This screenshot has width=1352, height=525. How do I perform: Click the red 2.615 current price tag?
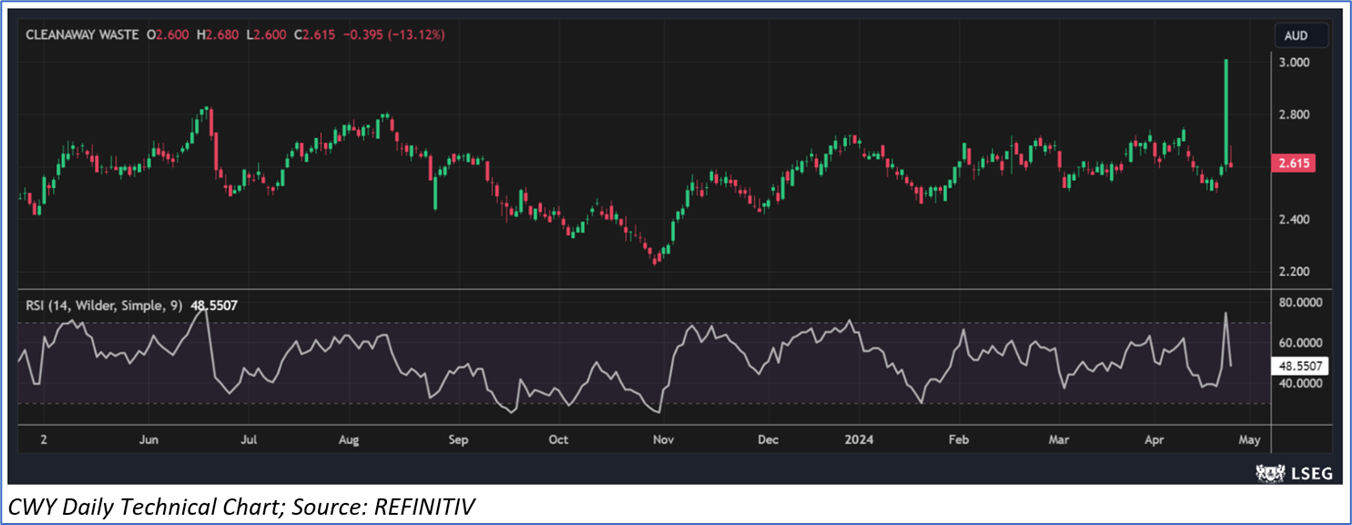[1301, 163]
